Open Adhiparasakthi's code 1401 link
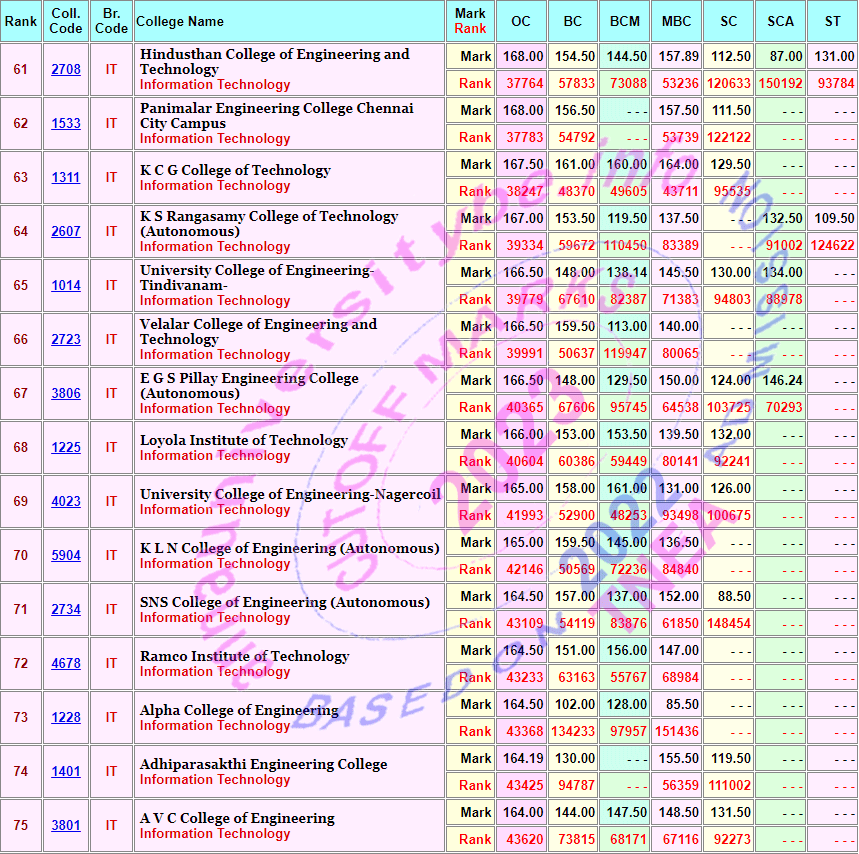 click(x=66, y=772)
